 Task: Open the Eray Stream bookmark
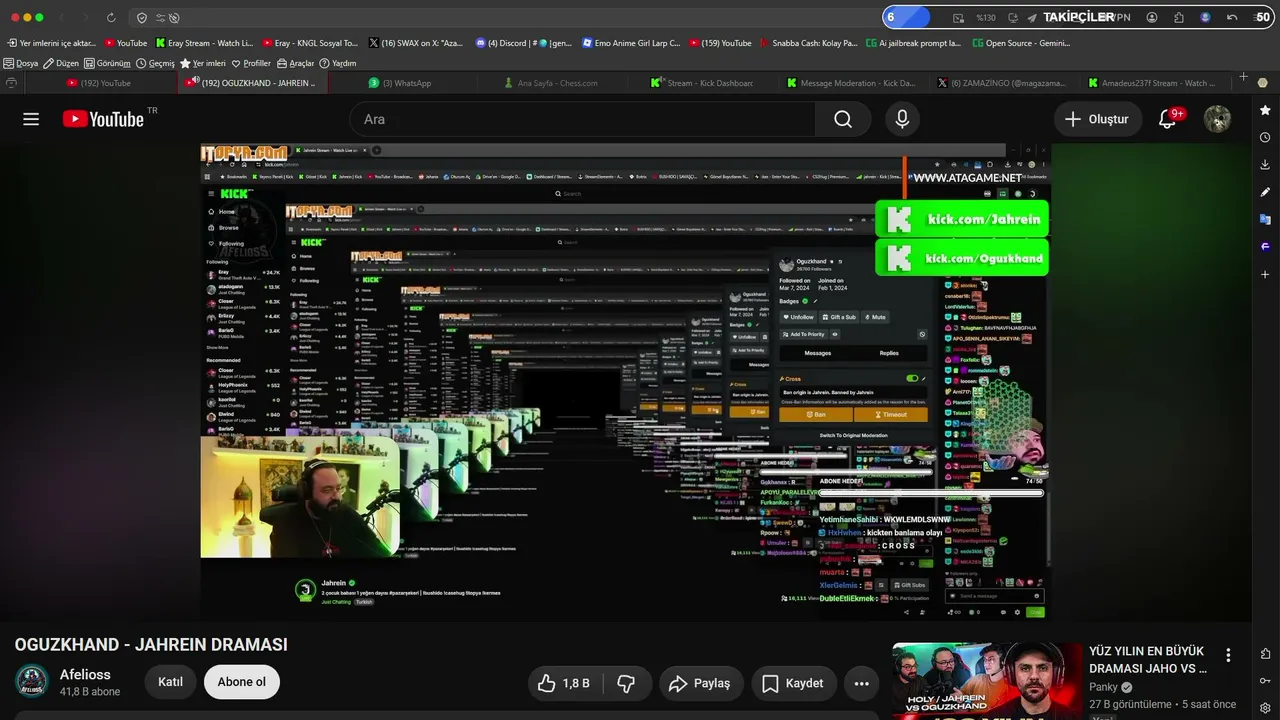(204, 43)
